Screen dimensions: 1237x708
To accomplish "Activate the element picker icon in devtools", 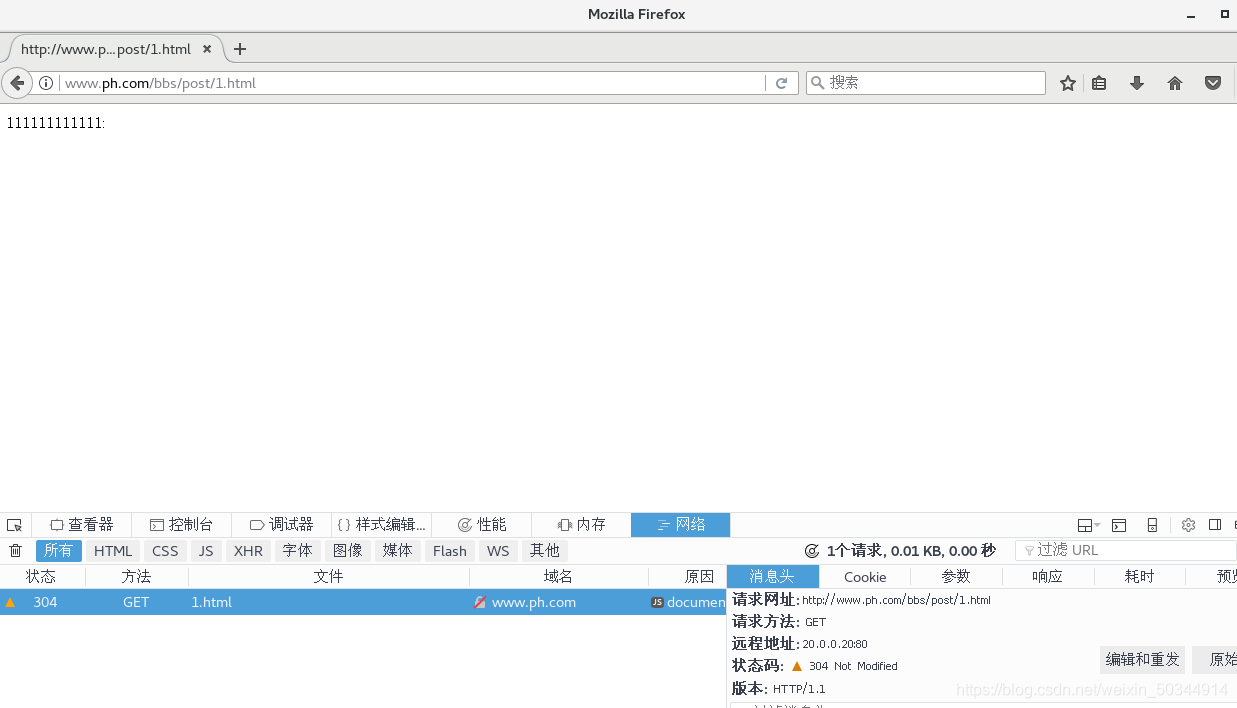I will [x=14, y=525].
